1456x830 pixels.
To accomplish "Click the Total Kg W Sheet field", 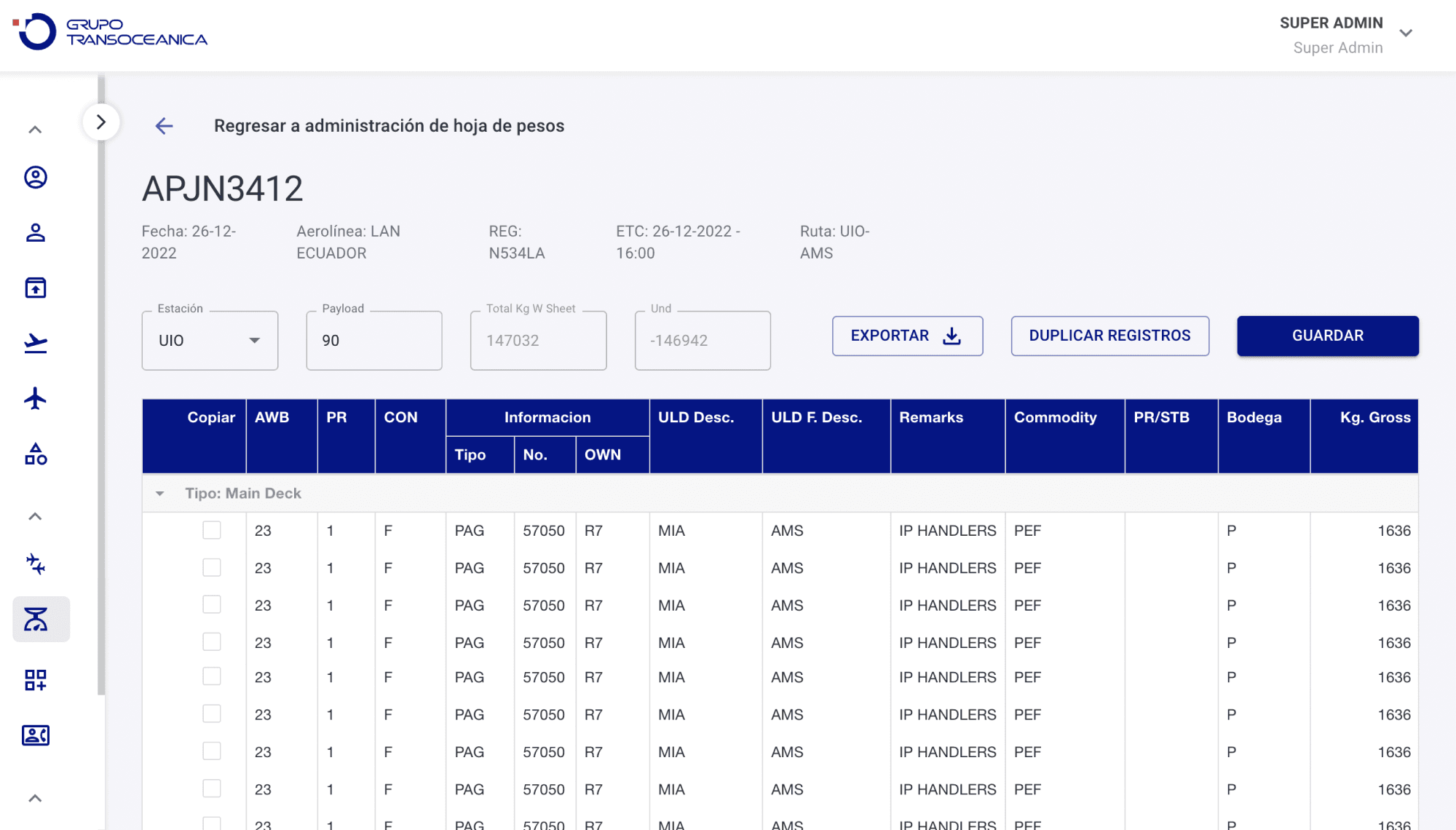I will [538, 341].
